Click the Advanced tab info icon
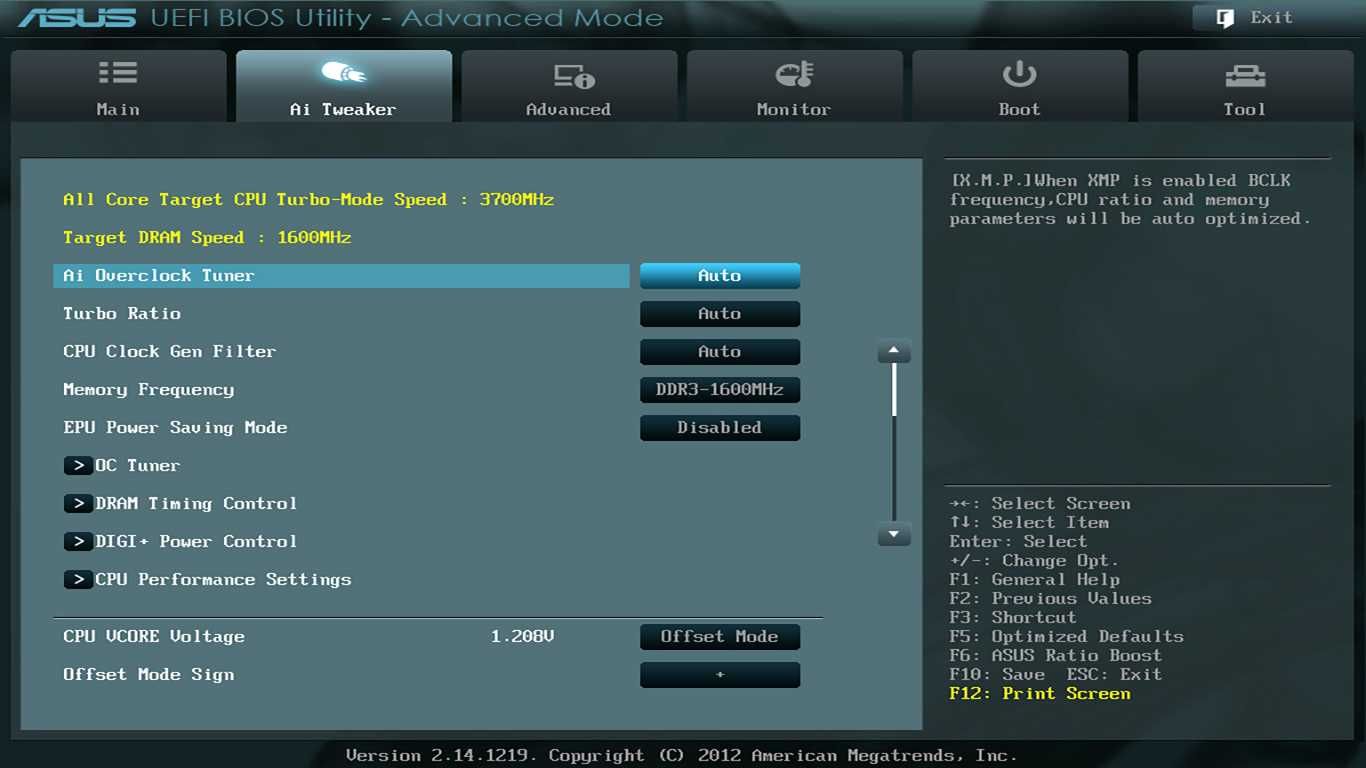Screen dimensions: 1366x768 tap(574, 76)
